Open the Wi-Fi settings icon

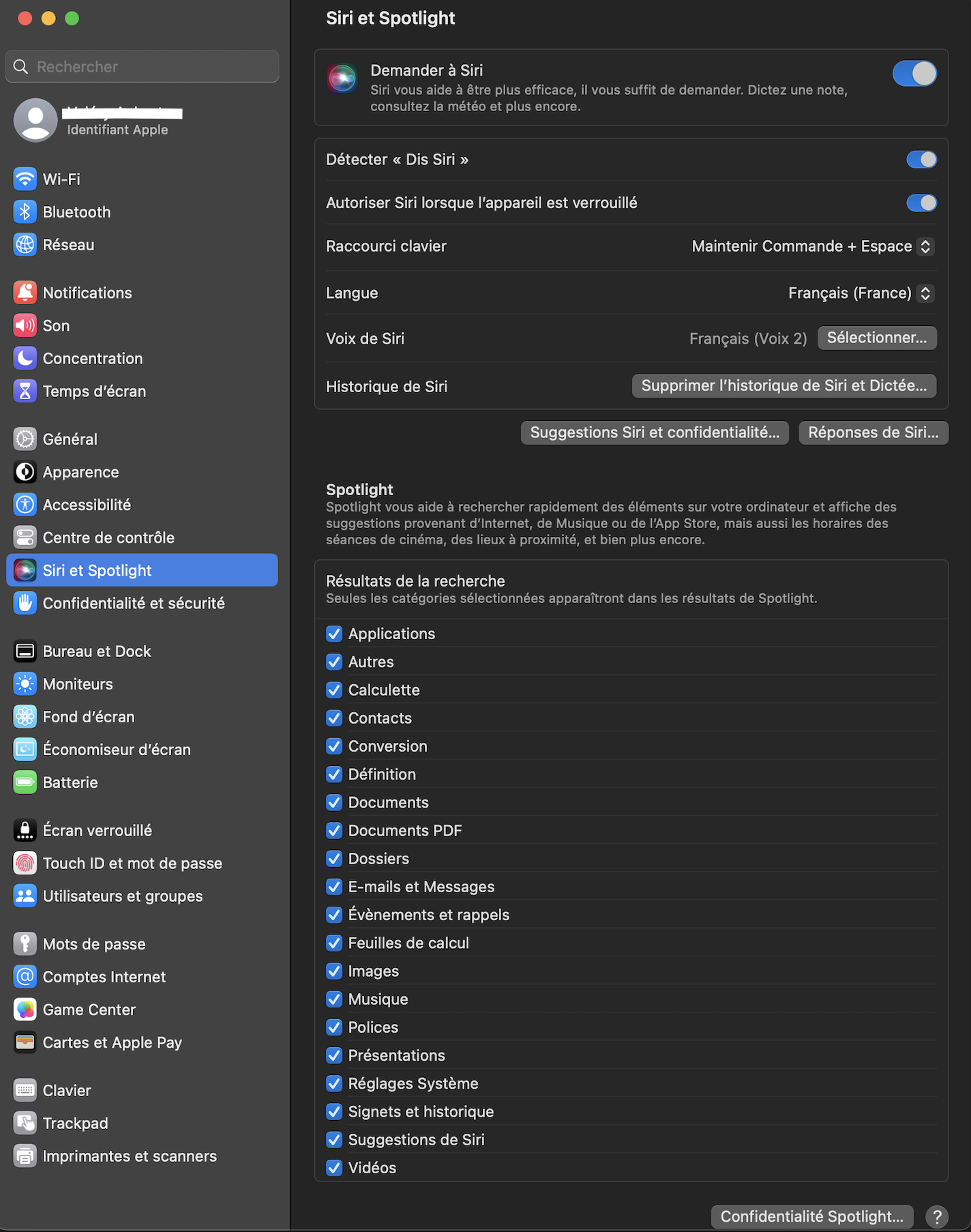tap(25, 179)
